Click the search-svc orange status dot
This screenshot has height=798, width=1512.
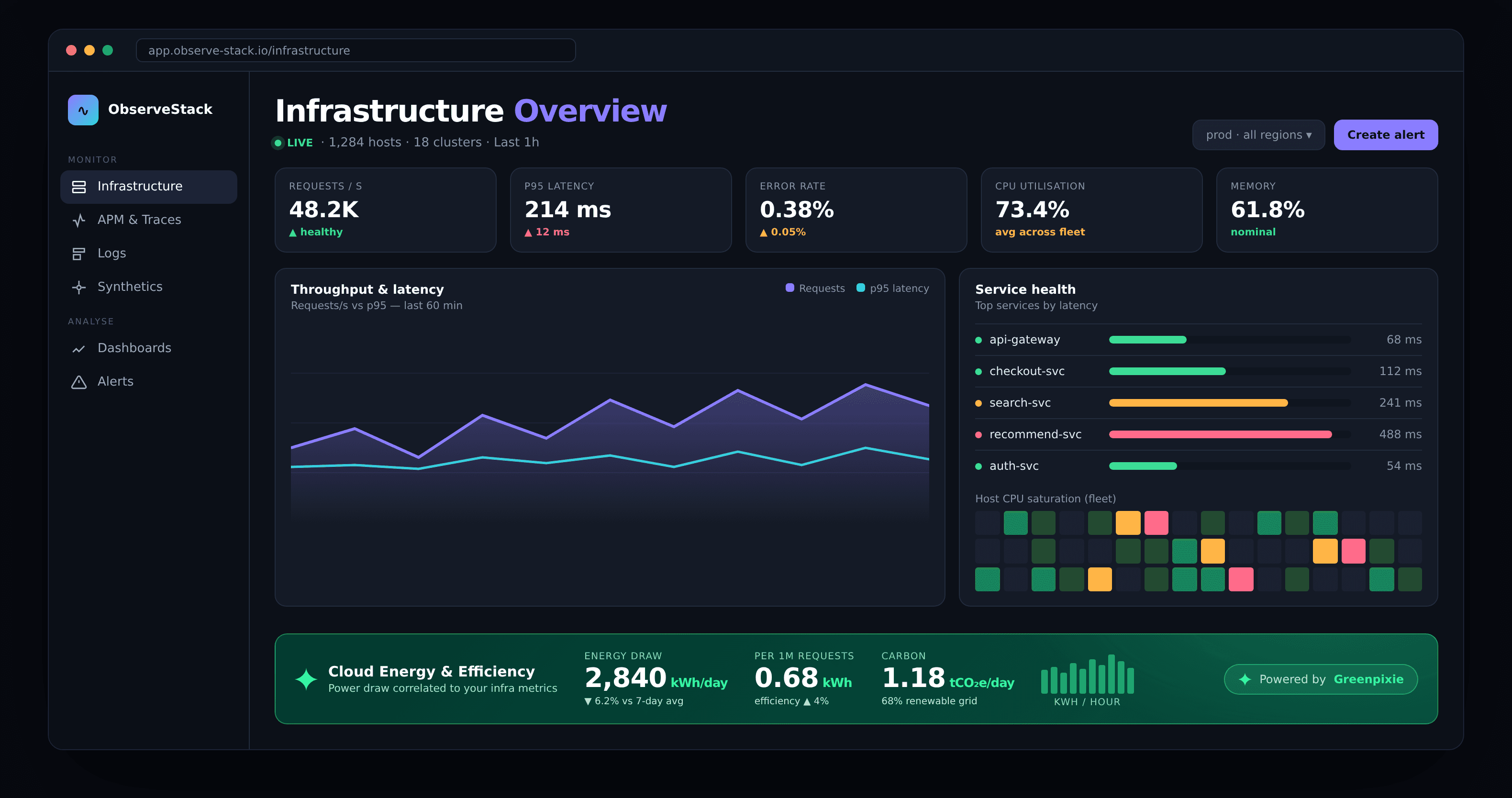point(978,403)
